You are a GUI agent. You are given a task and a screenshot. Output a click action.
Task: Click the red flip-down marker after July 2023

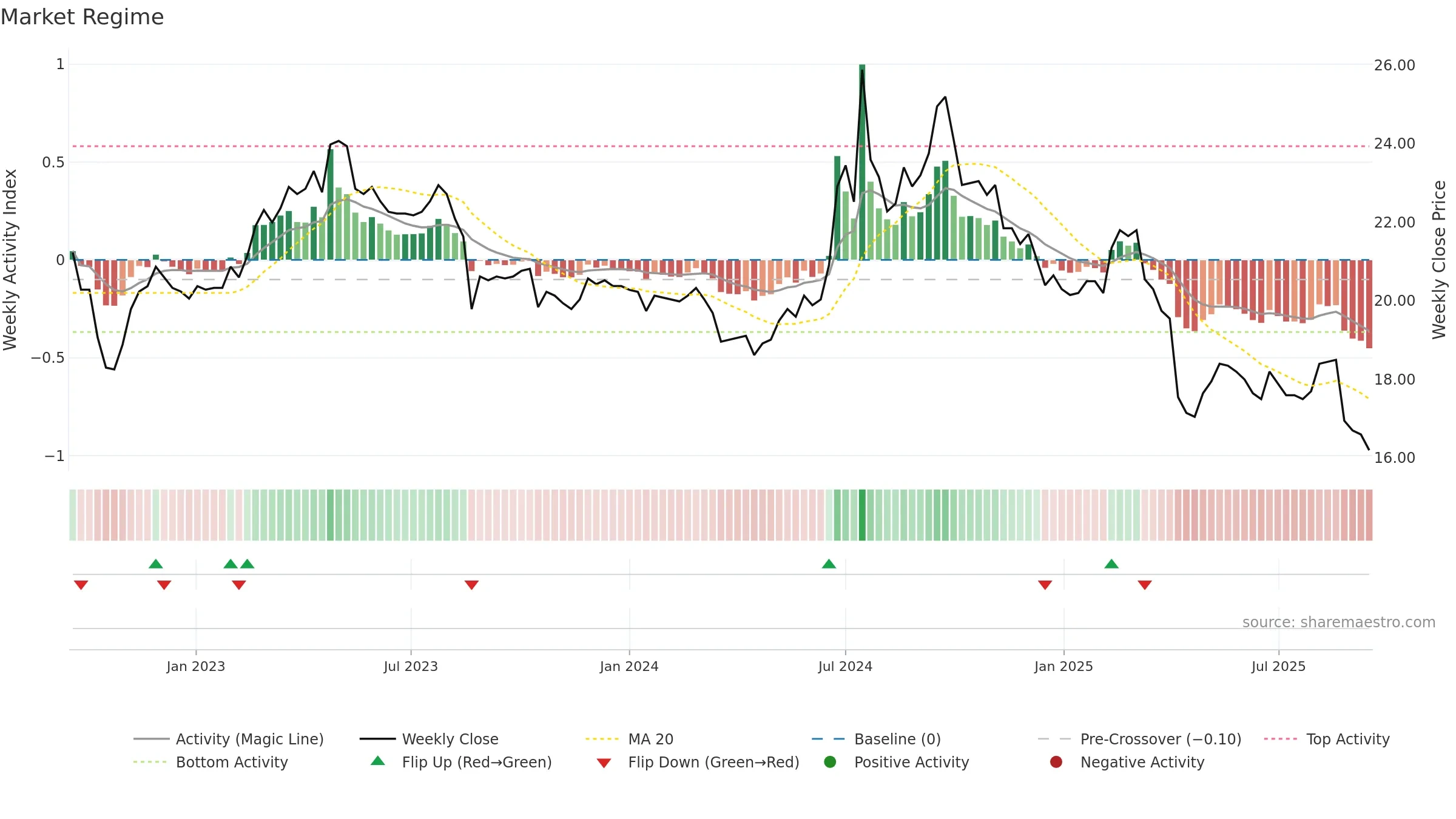click(471, 585)
